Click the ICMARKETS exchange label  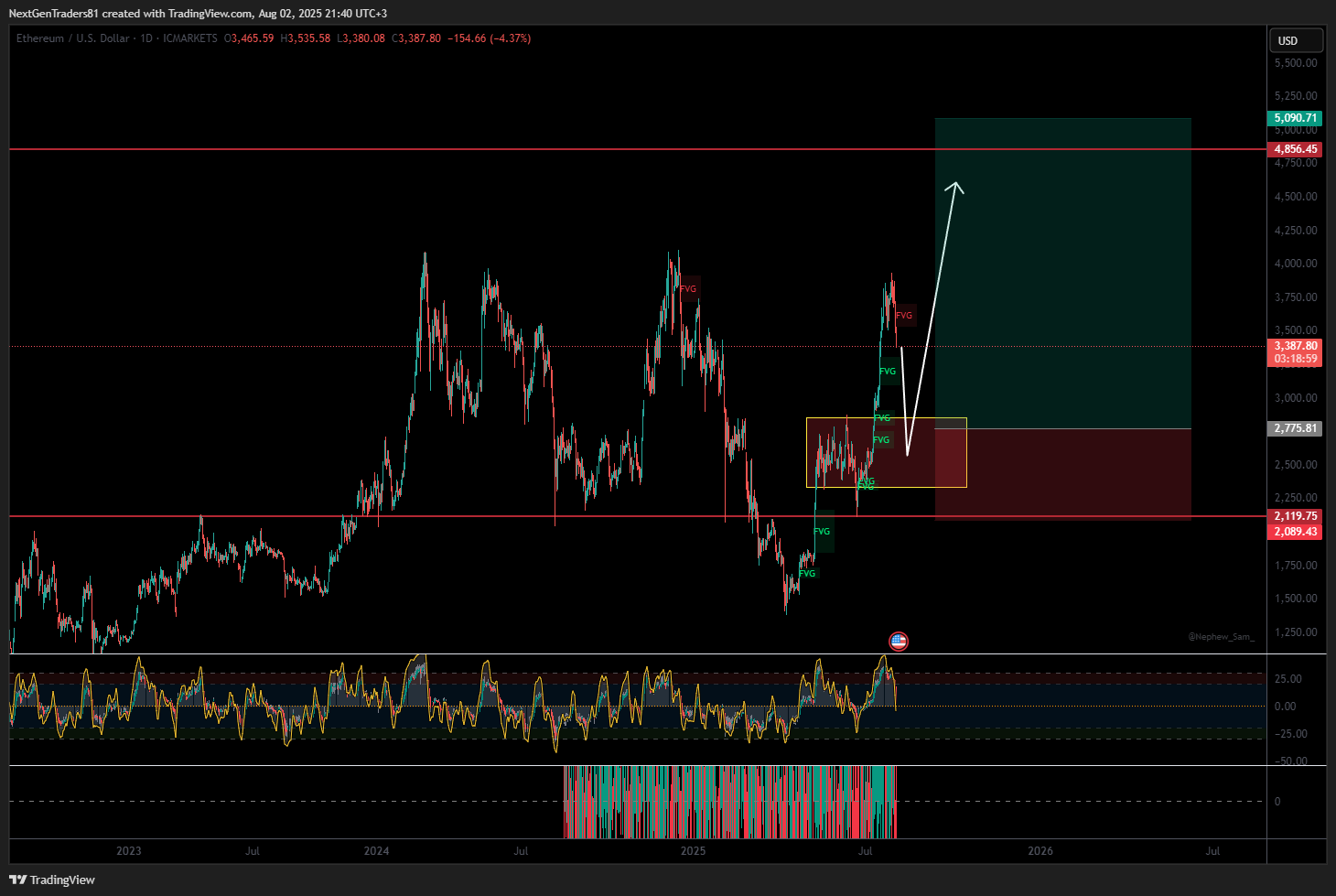click(x=190, y=38)
